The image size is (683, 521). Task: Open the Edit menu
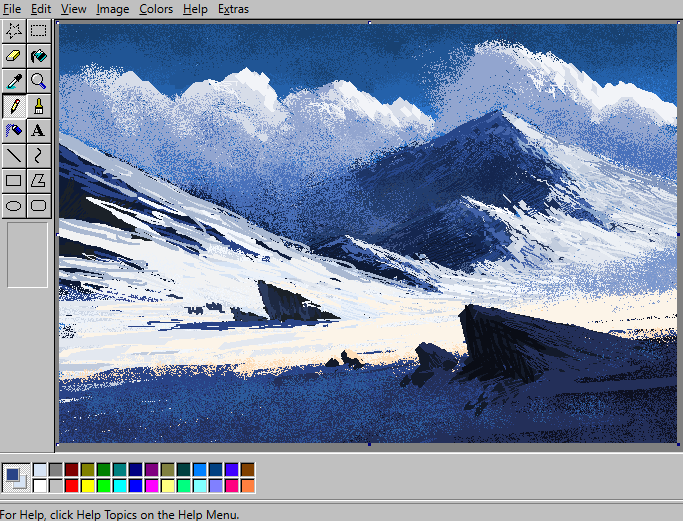41,9
